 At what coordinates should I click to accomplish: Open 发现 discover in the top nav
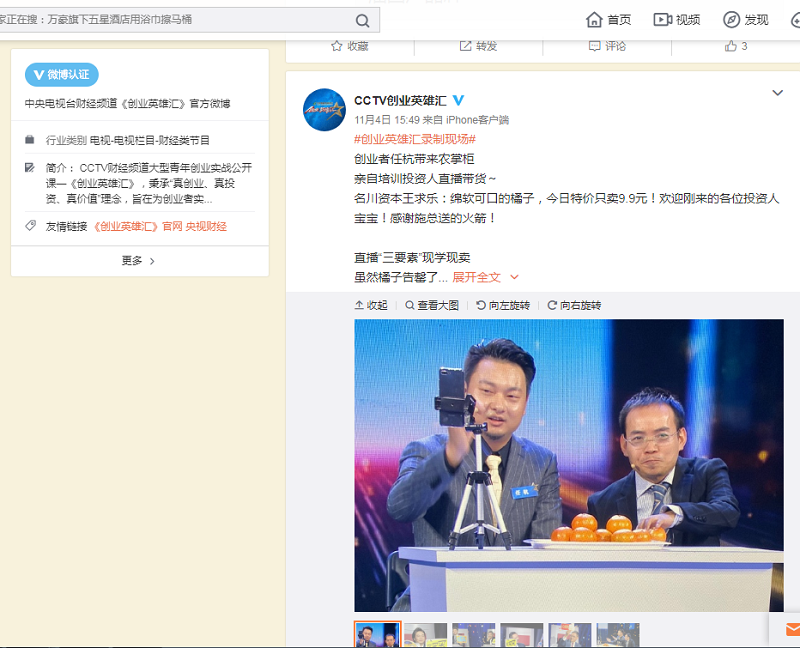pos(745,20)
